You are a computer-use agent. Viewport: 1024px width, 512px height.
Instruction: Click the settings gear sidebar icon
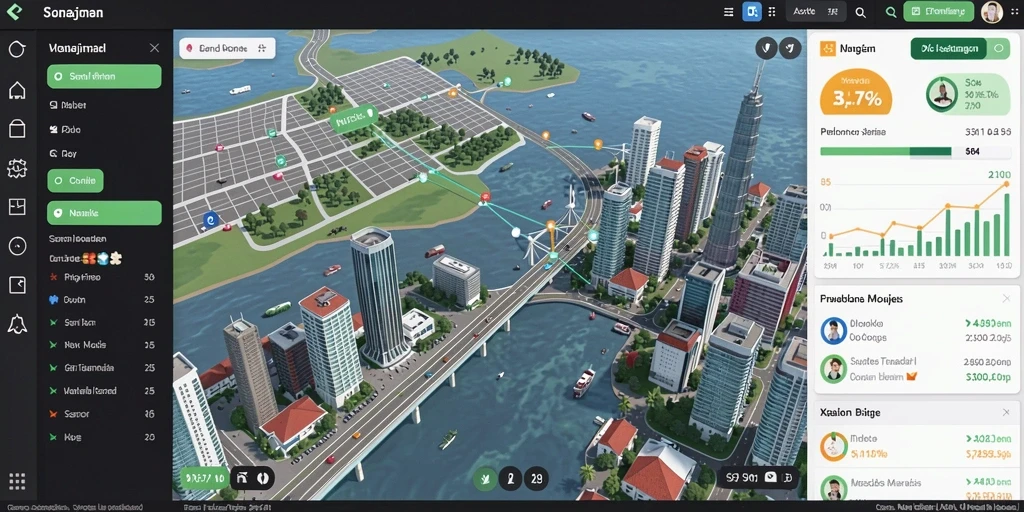17,168
